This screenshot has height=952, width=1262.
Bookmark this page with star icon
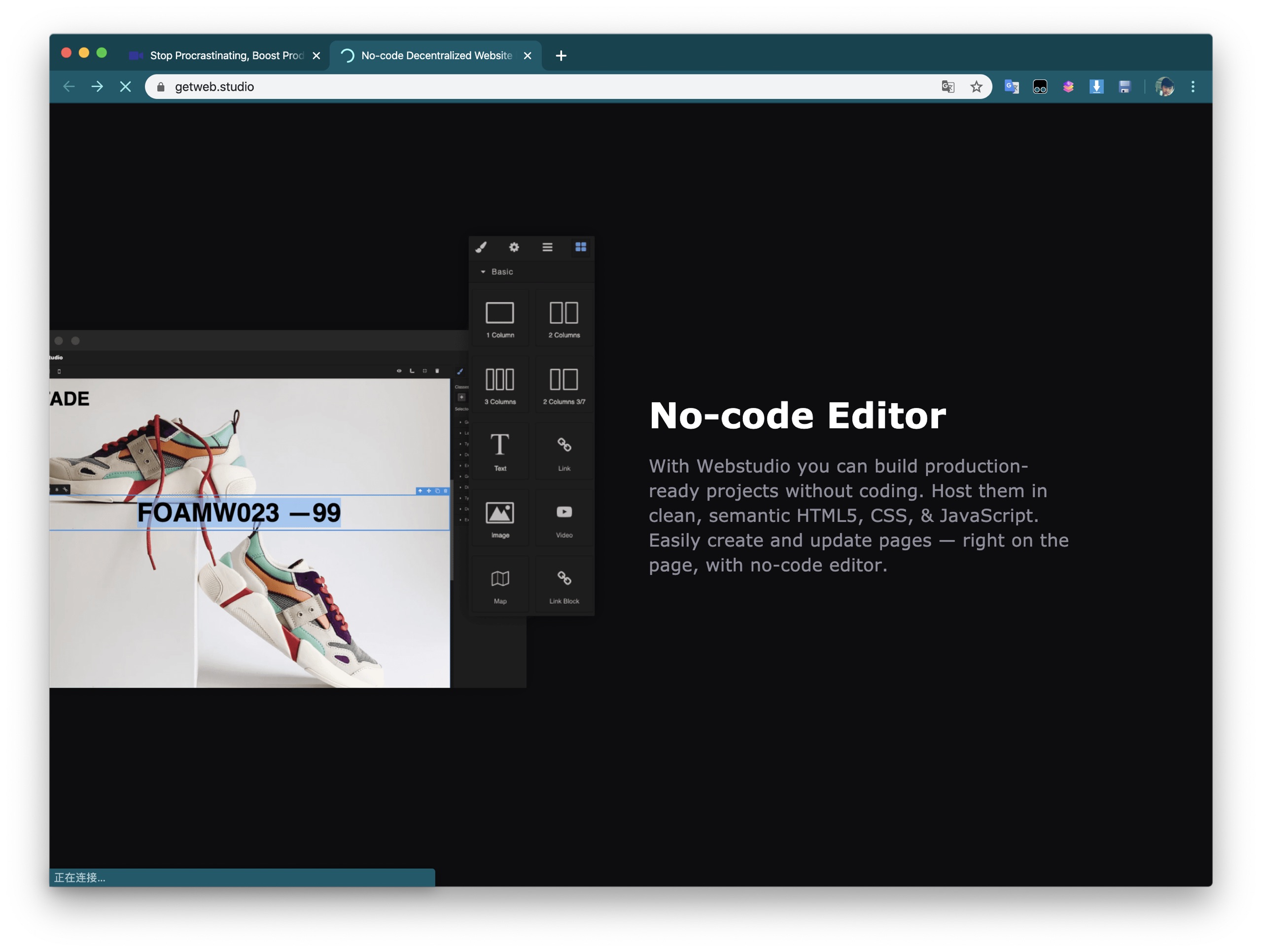click(976, 87)
